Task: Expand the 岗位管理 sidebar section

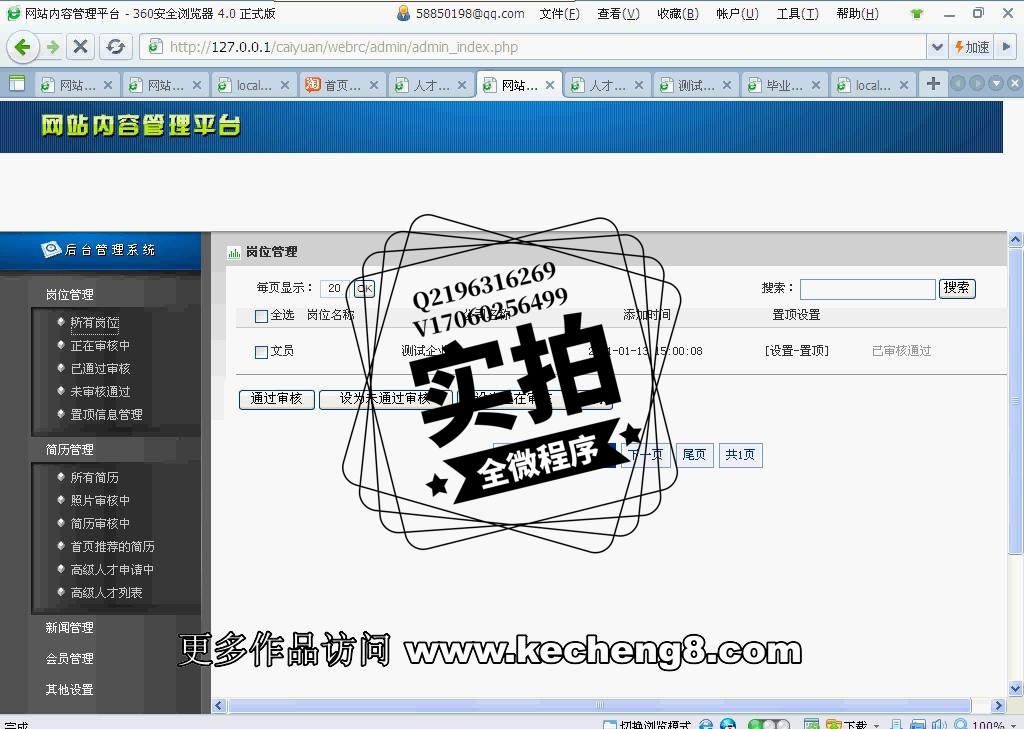Action: pyautogui.click(x=69, y=295)
